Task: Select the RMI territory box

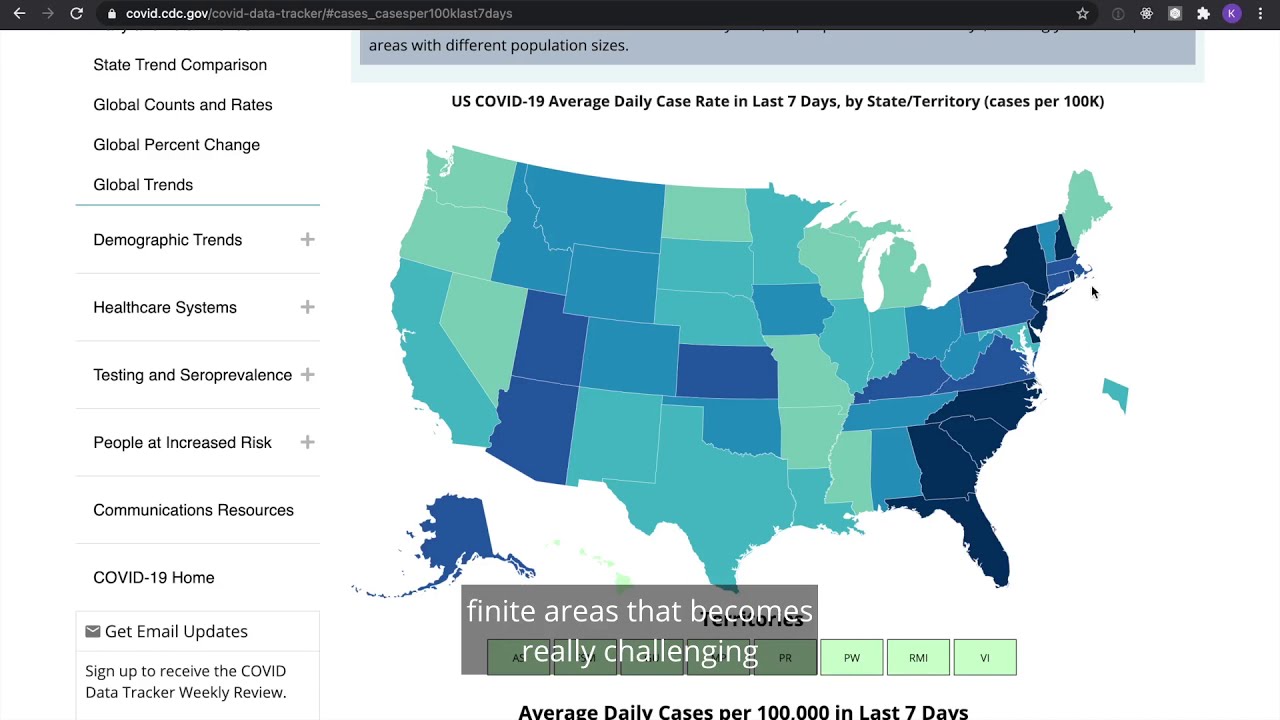Action: [x=918, y=658]
